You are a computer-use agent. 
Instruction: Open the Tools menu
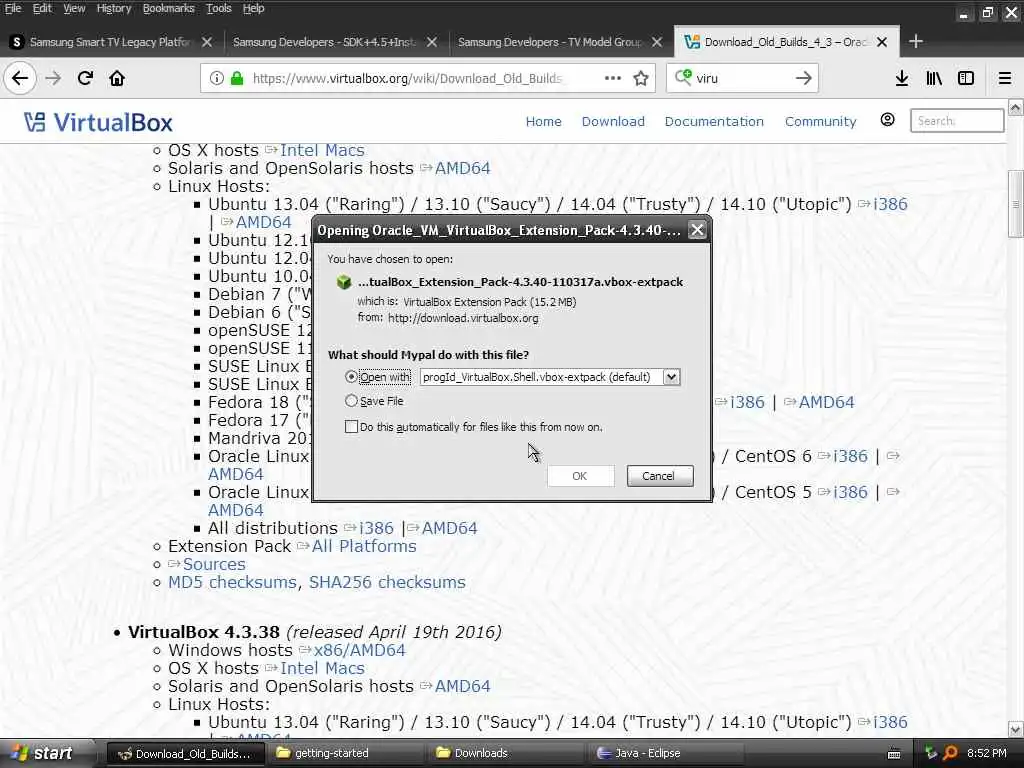point(219,8)
